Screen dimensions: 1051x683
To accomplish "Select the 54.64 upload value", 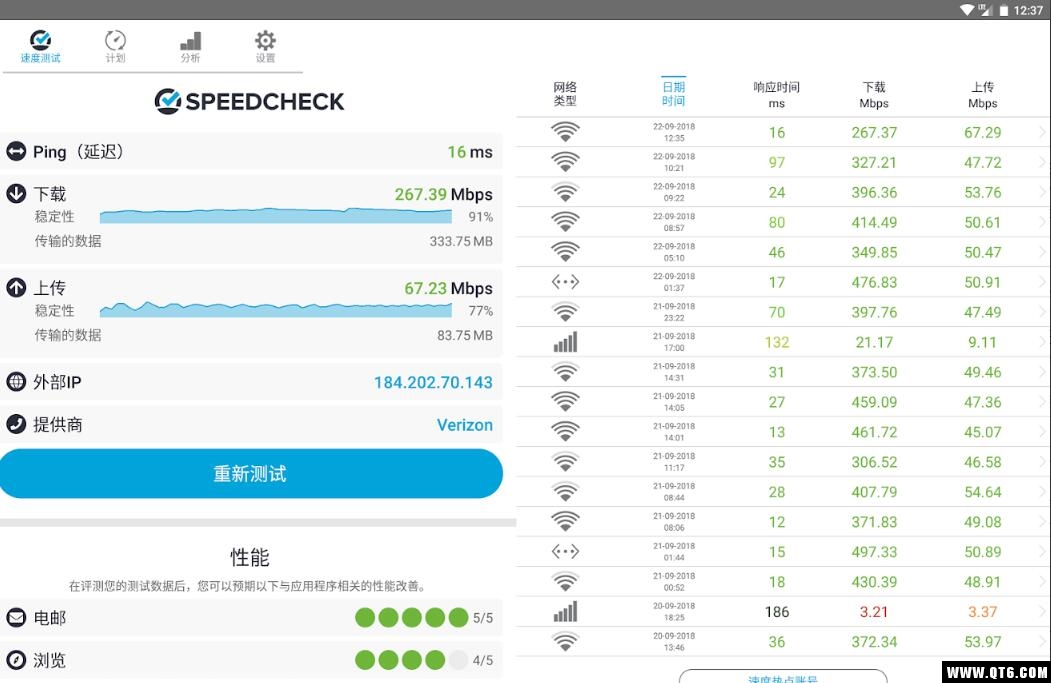I will (x=983, y=492).
